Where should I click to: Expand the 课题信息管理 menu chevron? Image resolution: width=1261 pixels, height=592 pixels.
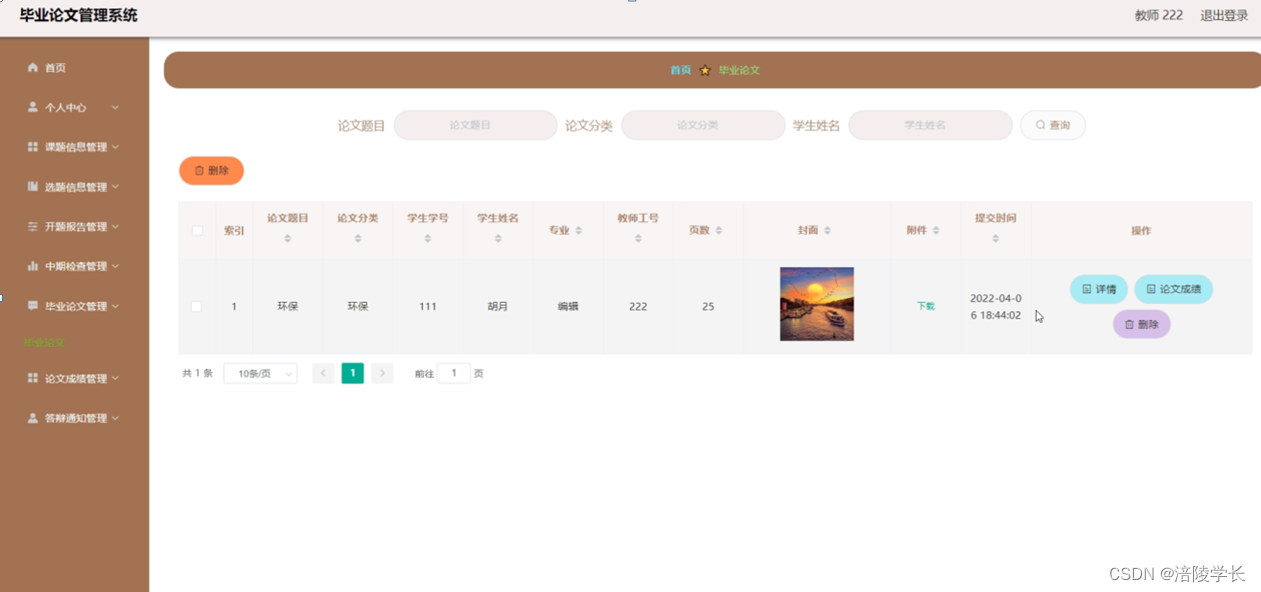pos(115,147)
